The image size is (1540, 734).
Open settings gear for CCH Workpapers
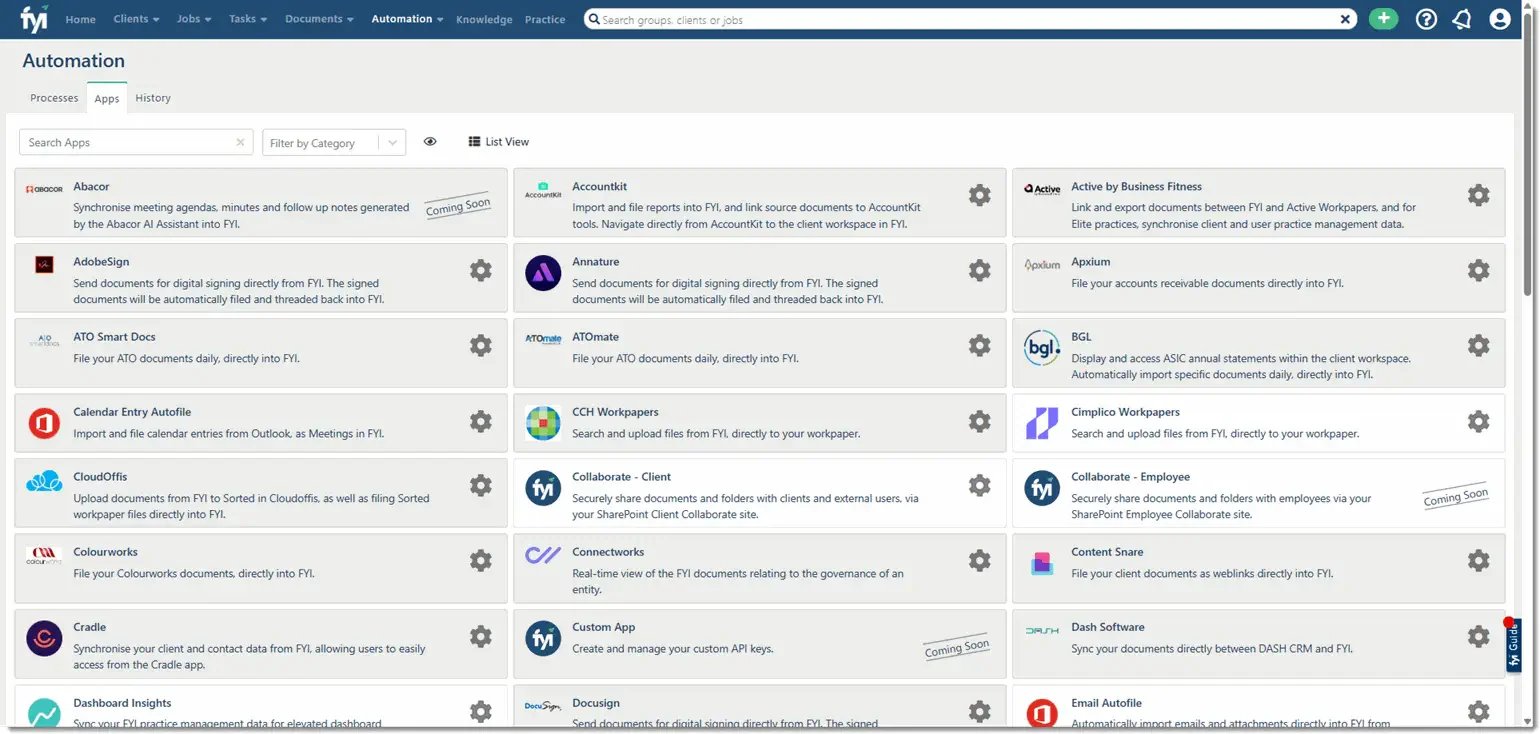(980, 421)
